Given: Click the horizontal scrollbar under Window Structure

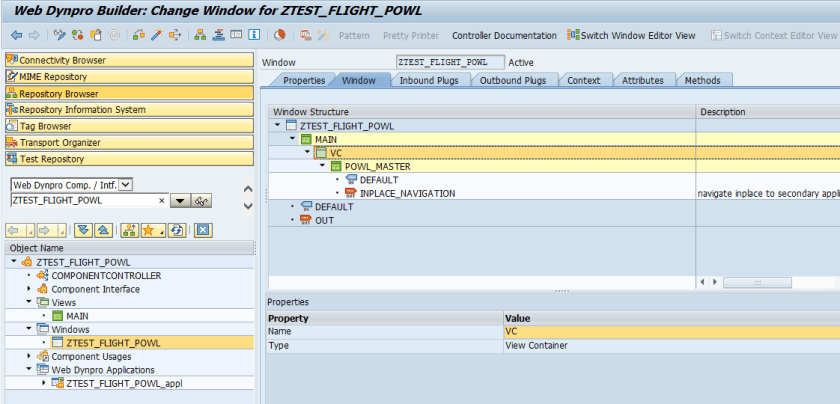Looking at the screenshot, I should click(x=757, y=282).
